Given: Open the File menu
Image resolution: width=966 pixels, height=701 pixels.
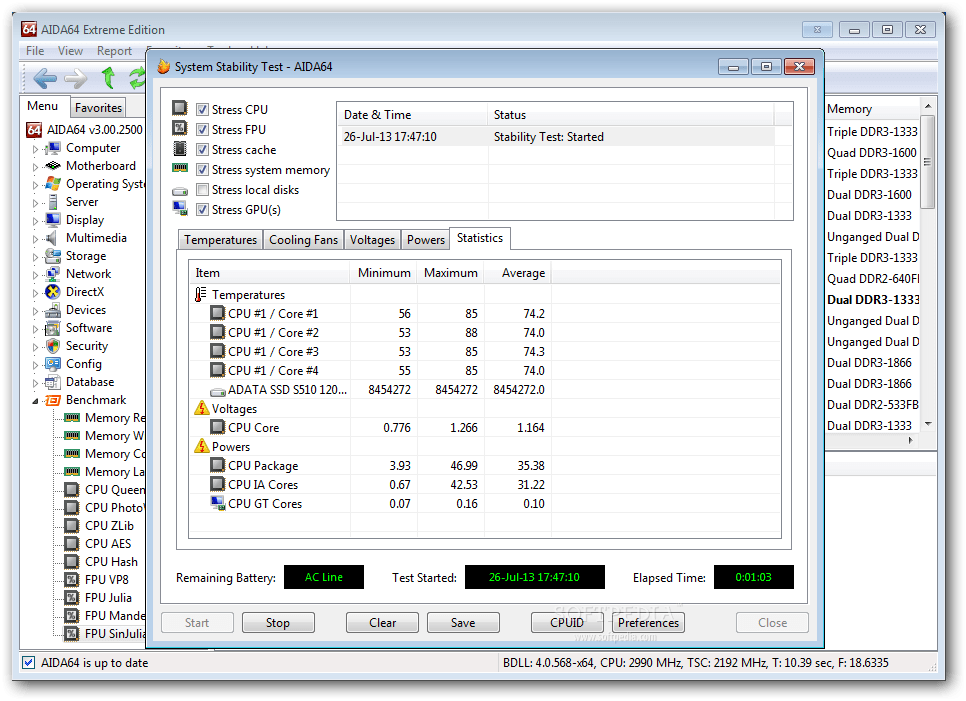Looking at the screenshot, I should coord(35,51).
